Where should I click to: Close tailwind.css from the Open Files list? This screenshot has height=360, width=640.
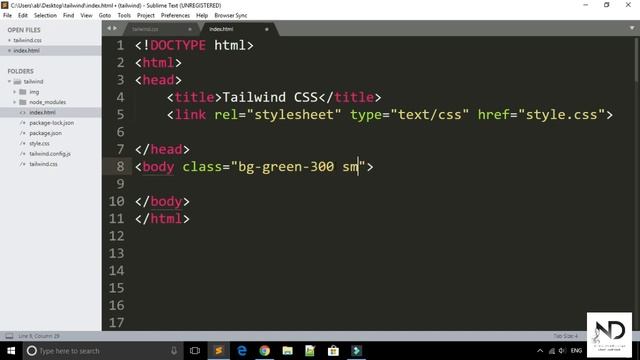pyautogui.click(x=9, y=40)
